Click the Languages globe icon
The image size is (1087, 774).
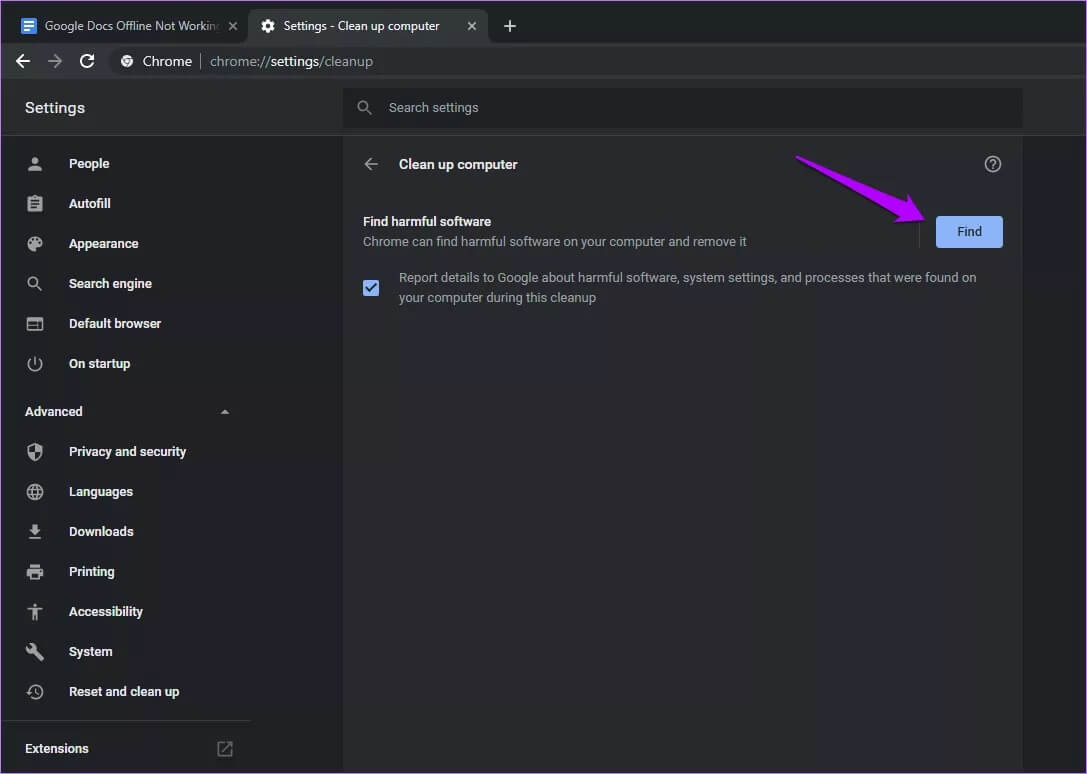[x=35, y=492]
